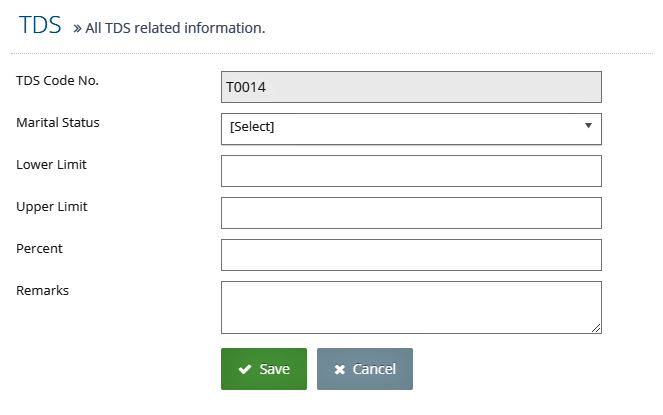
Task: Click the TDS page heading
Action: pos(40,25)
